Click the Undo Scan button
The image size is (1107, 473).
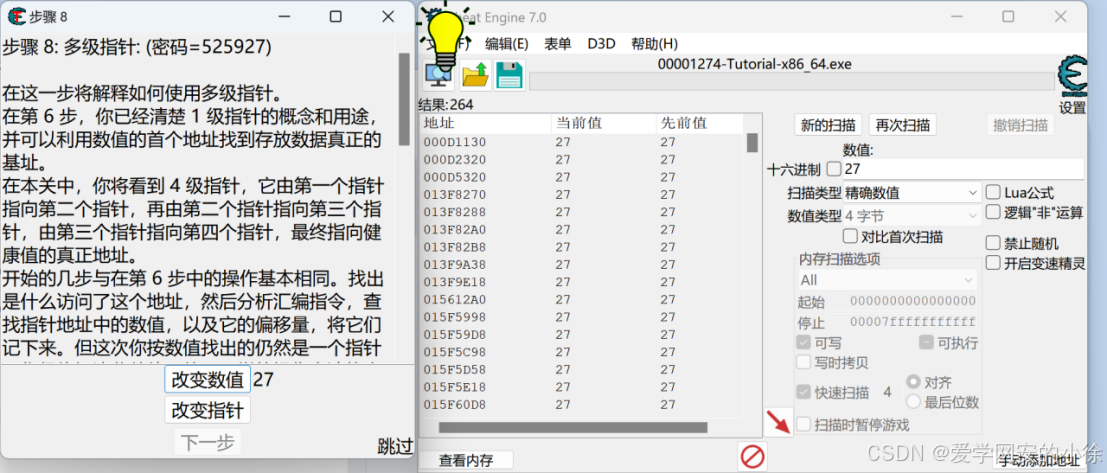[x=1020, y=126]
